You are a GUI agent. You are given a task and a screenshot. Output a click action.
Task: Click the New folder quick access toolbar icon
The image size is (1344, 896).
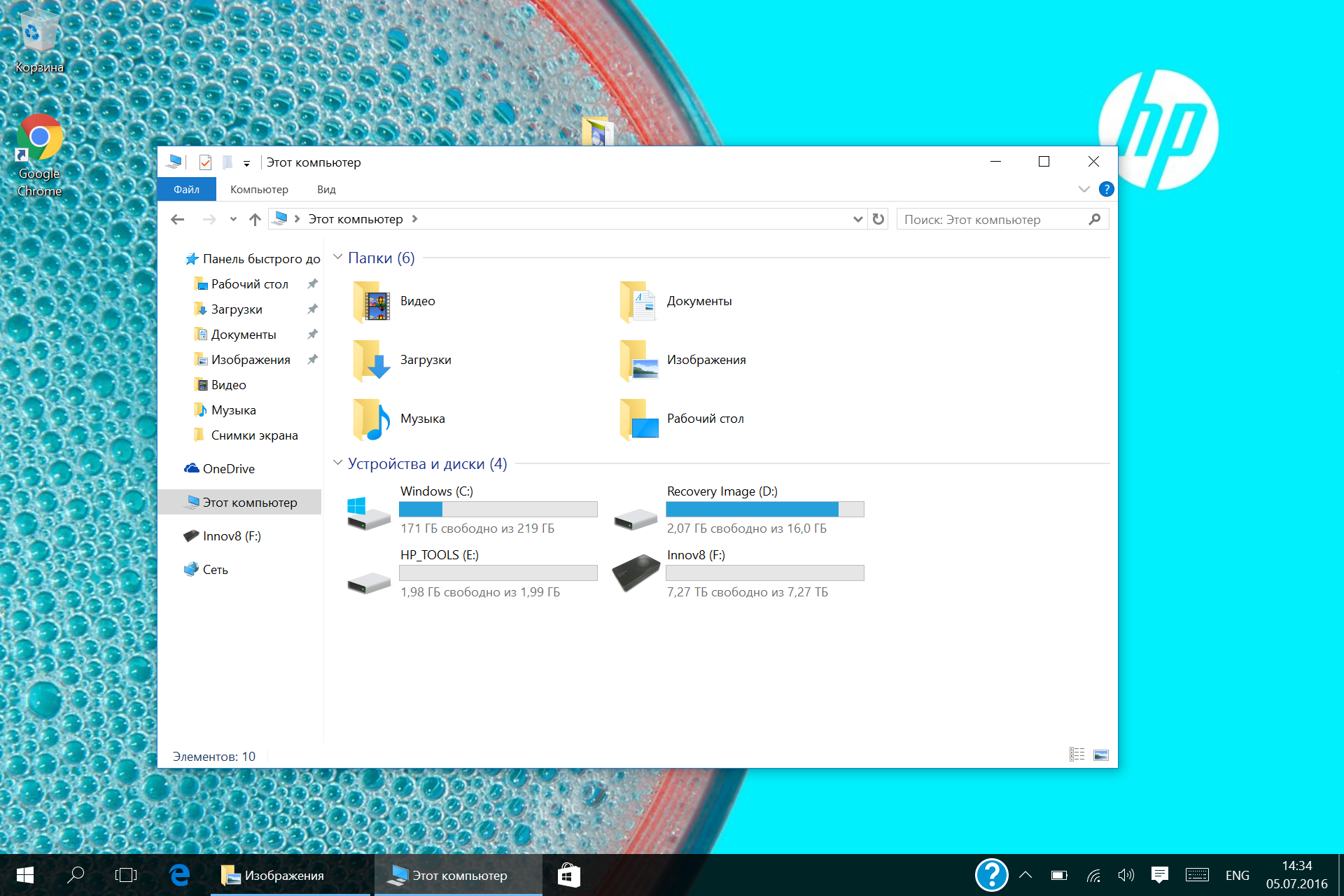pyautogui.click(x=227, y=162)
